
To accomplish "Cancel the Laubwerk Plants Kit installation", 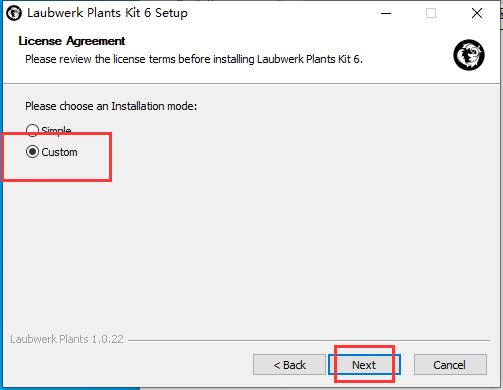I will (450, 365).
